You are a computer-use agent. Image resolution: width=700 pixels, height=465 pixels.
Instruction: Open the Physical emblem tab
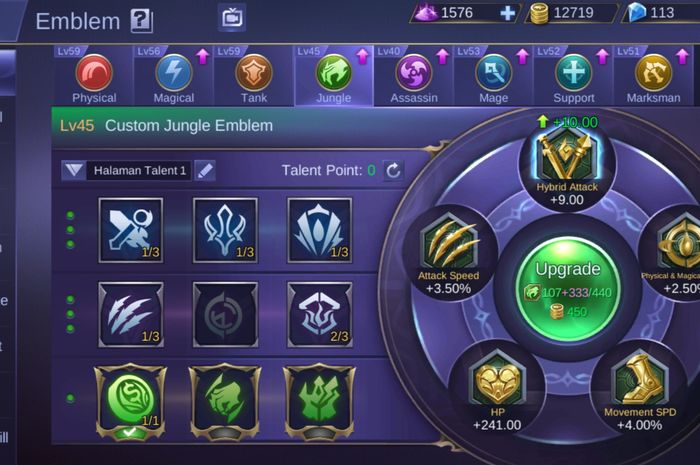click(94, 76)
